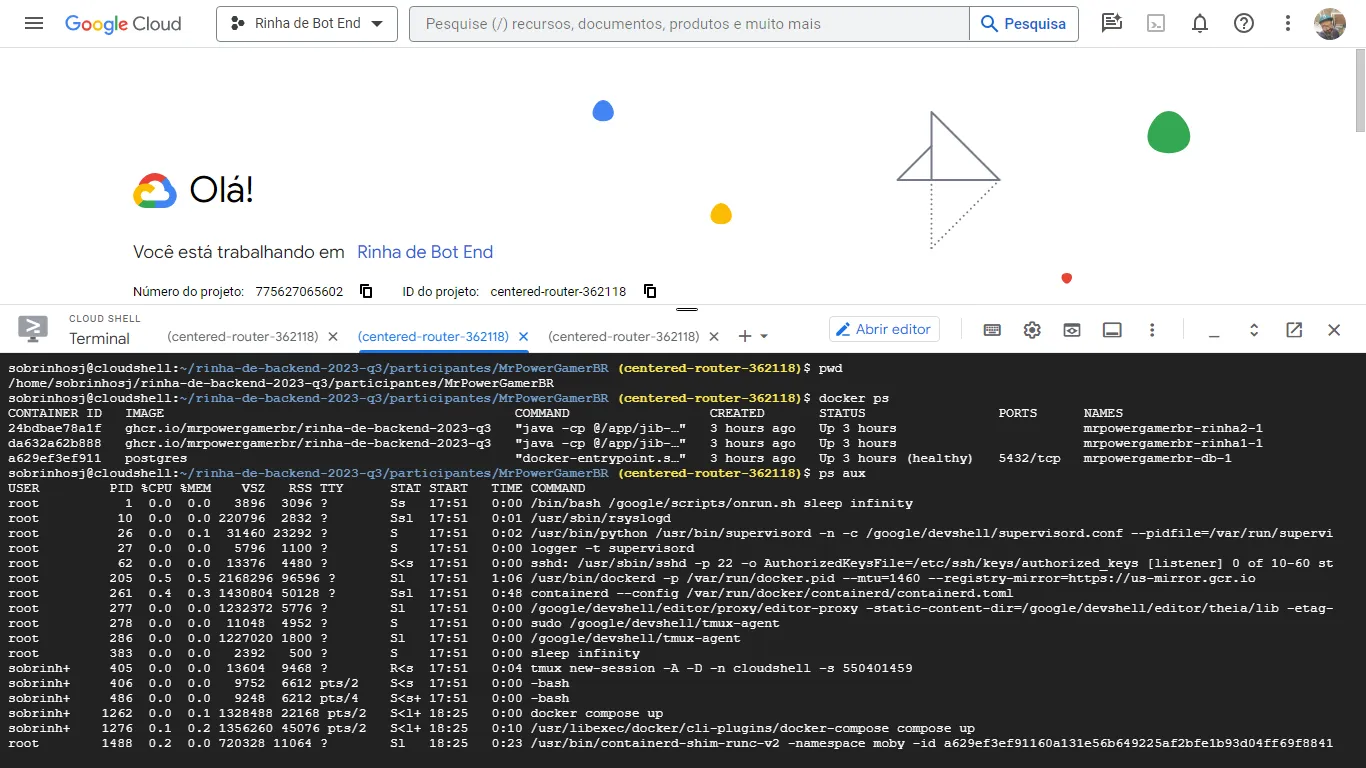Screen dimensions: 1366x768
Task: Select the active second terminal tab
Action: point(433,337)
